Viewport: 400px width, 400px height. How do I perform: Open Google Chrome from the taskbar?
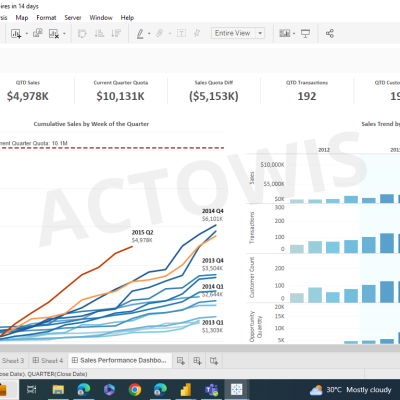[135, 389]
